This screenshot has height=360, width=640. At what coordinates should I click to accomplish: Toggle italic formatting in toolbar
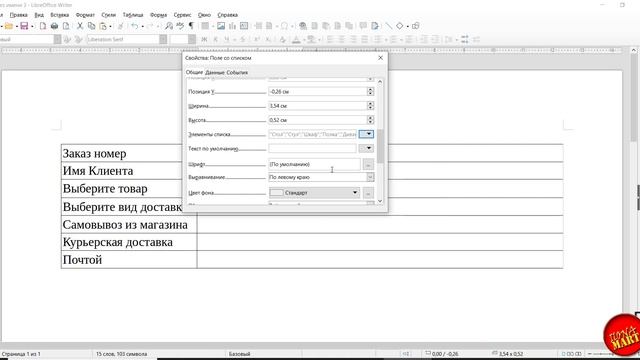216,40
